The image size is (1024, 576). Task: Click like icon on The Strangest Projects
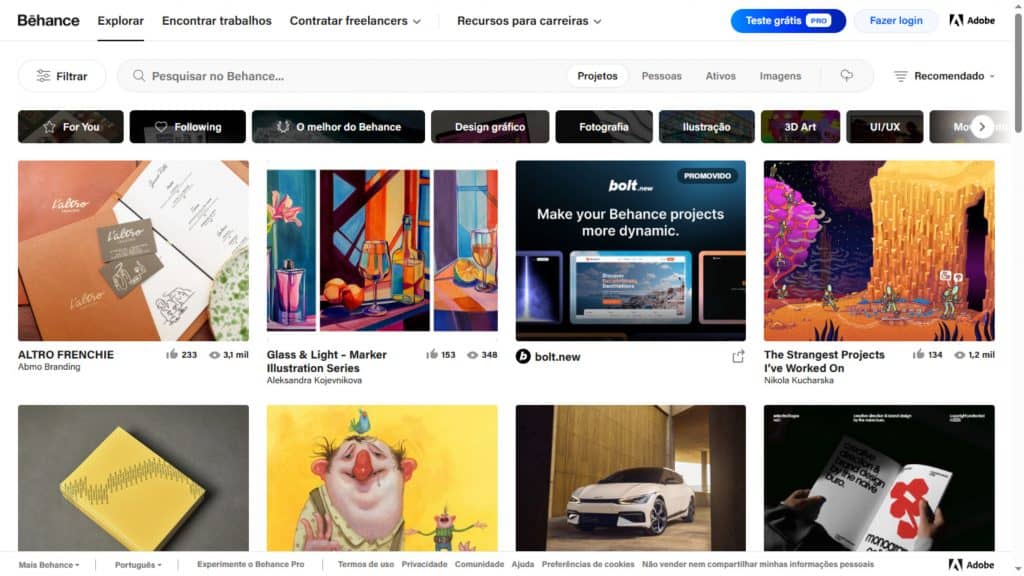point(918,355)
